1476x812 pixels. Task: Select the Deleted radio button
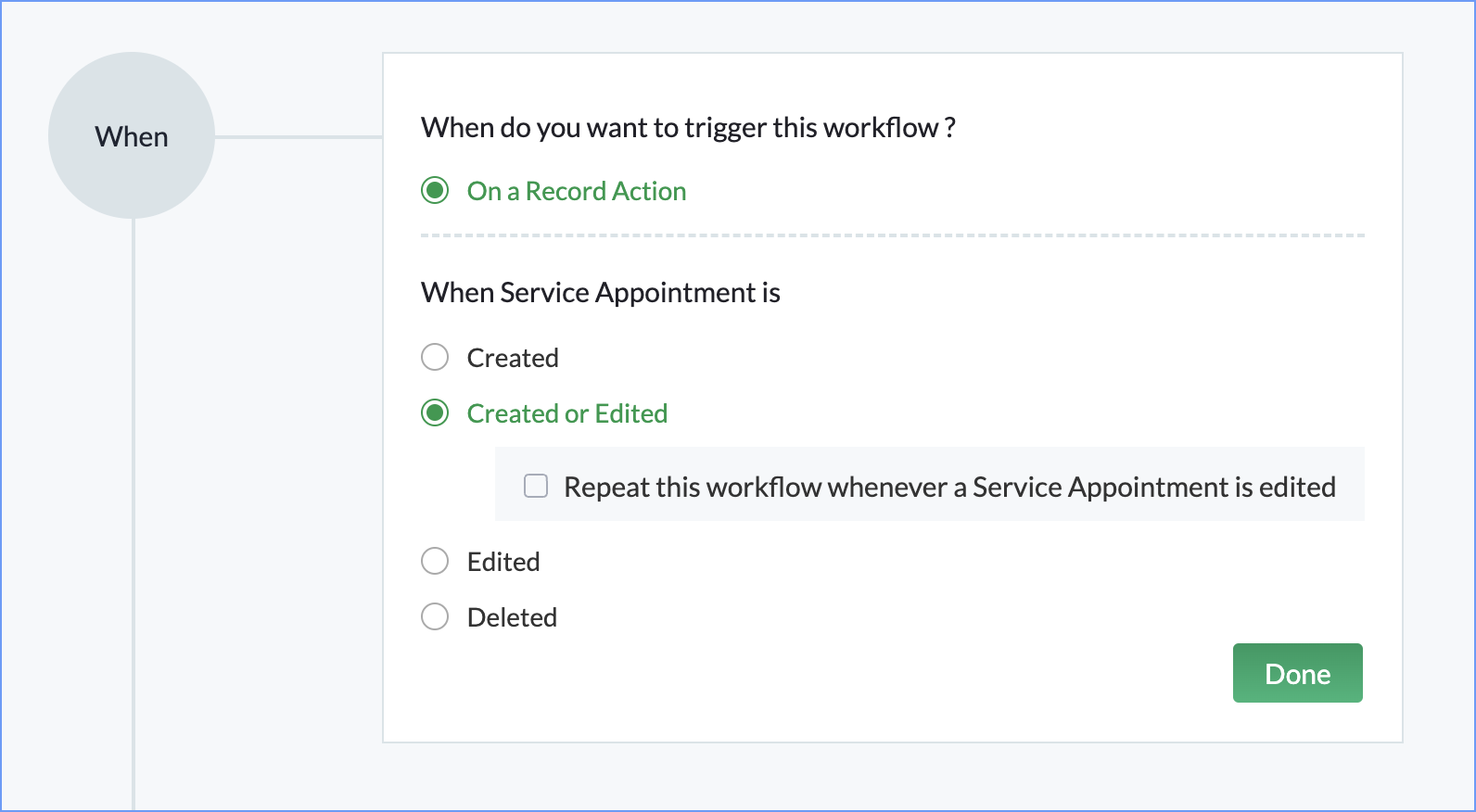pos(435,616)
